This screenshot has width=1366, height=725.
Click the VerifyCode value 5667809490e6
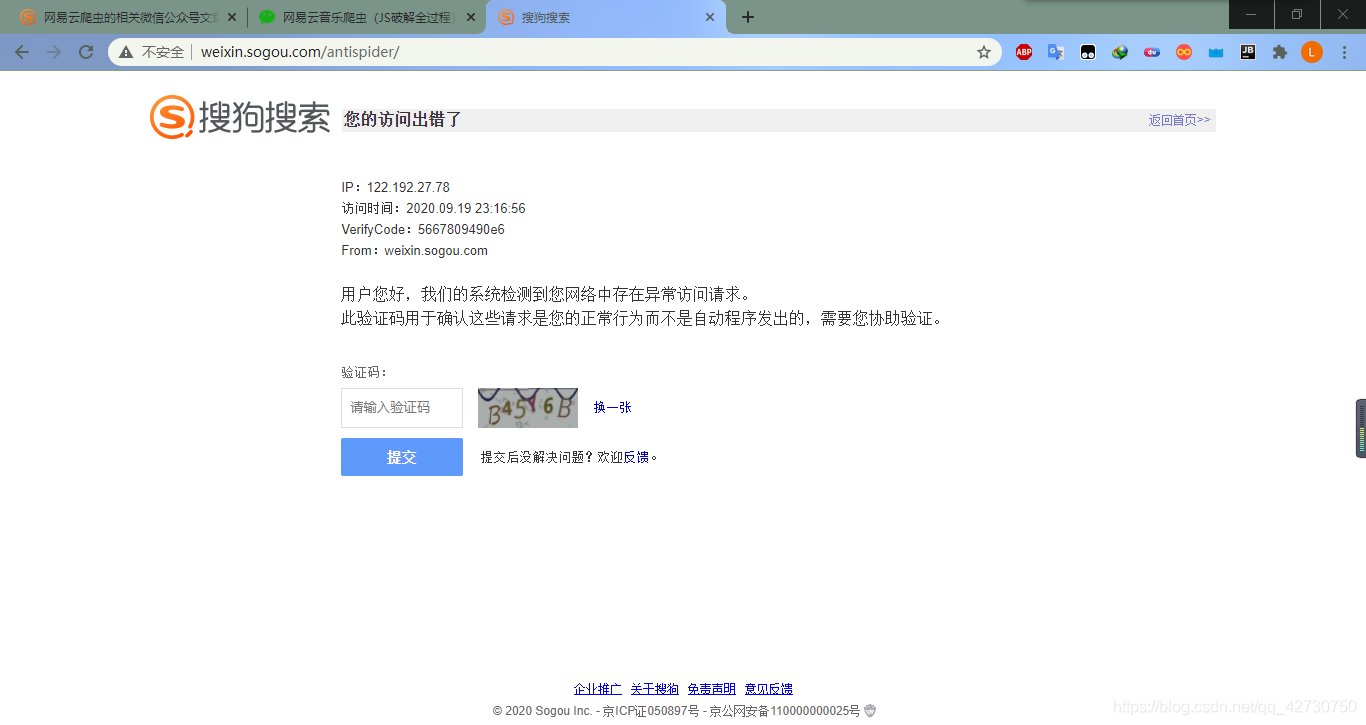click(461, 230)
